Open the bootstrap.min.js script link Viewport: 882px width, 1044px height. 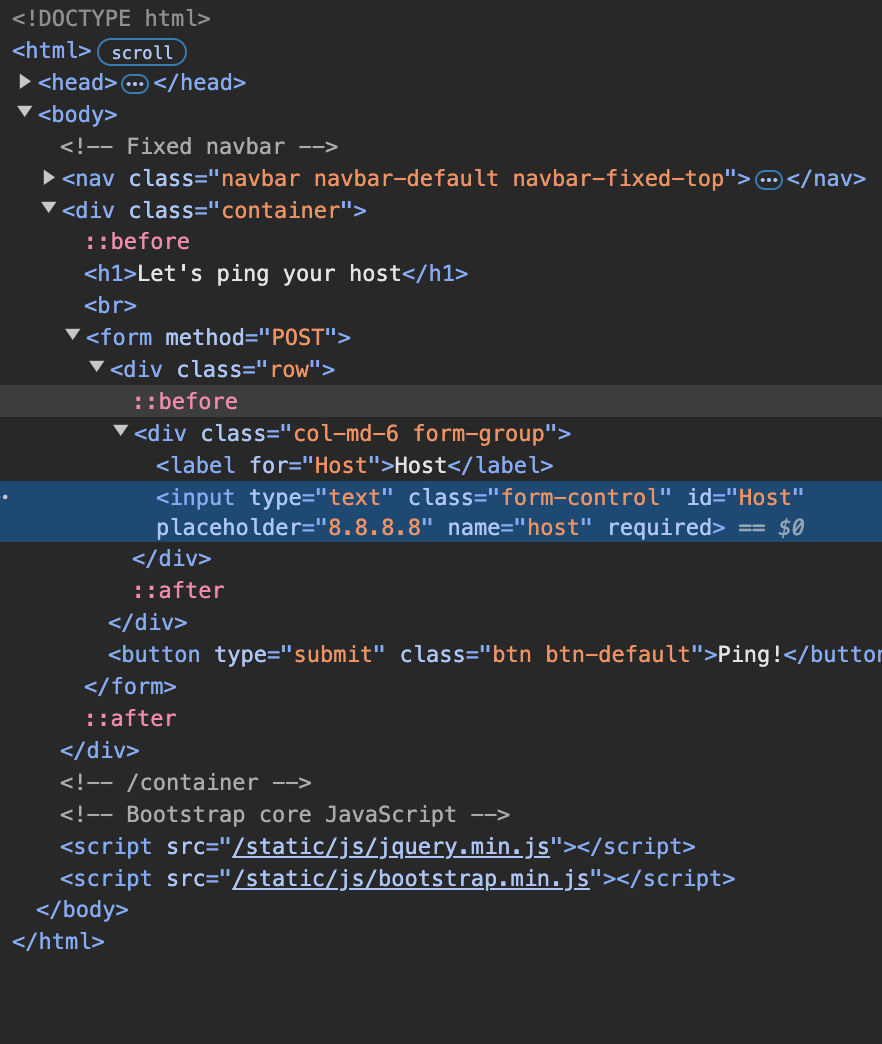(411, 878)
